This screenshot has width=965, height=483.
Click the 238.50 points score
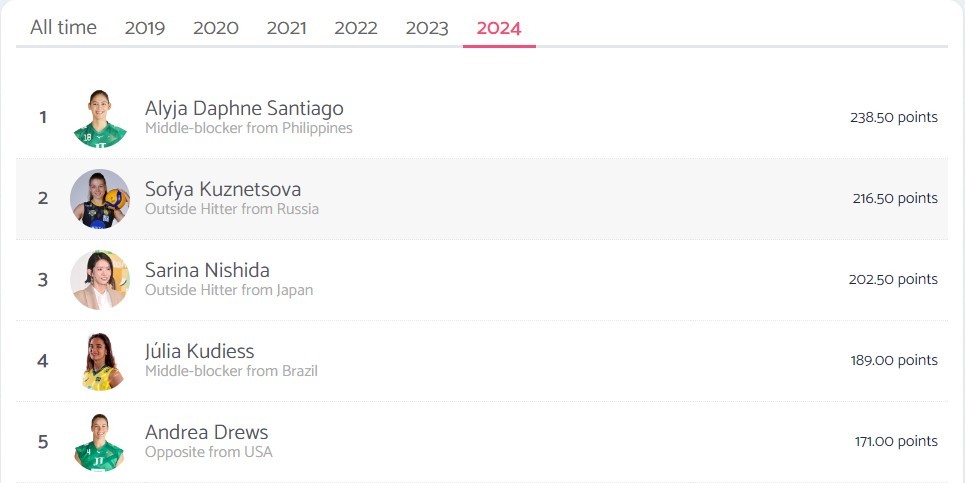(894, 117)
